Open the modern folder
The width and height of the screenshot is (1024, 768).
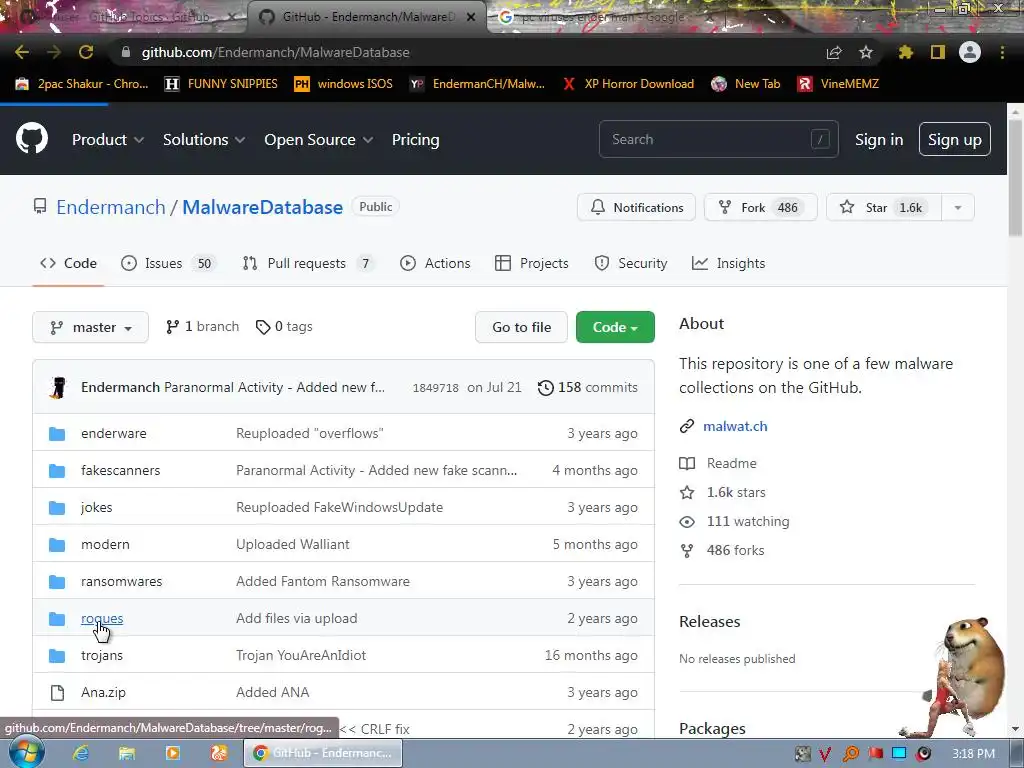coord(105,544)
